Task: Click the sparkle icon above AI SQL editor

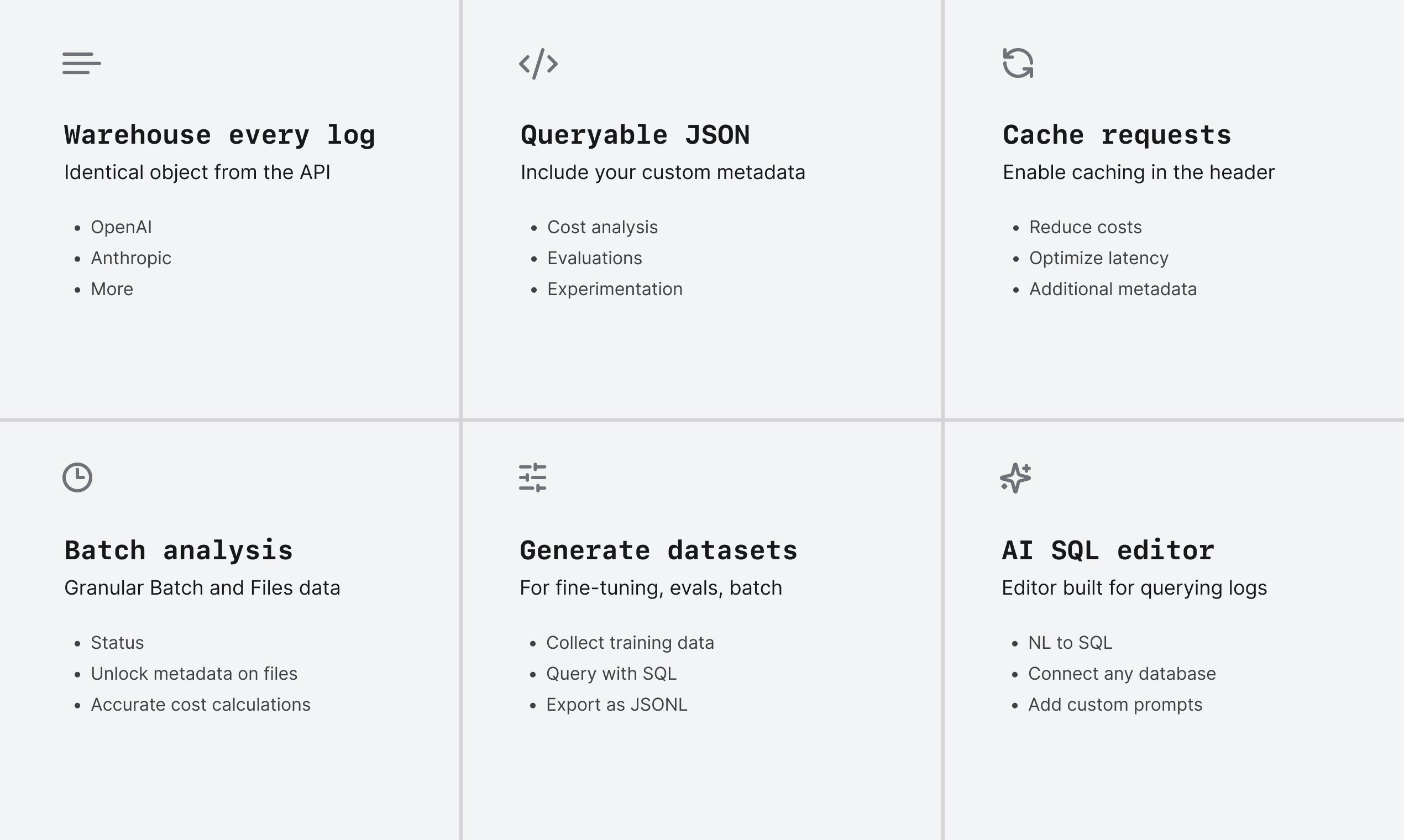Action: pyautogui.click(x=1015, y=477)
